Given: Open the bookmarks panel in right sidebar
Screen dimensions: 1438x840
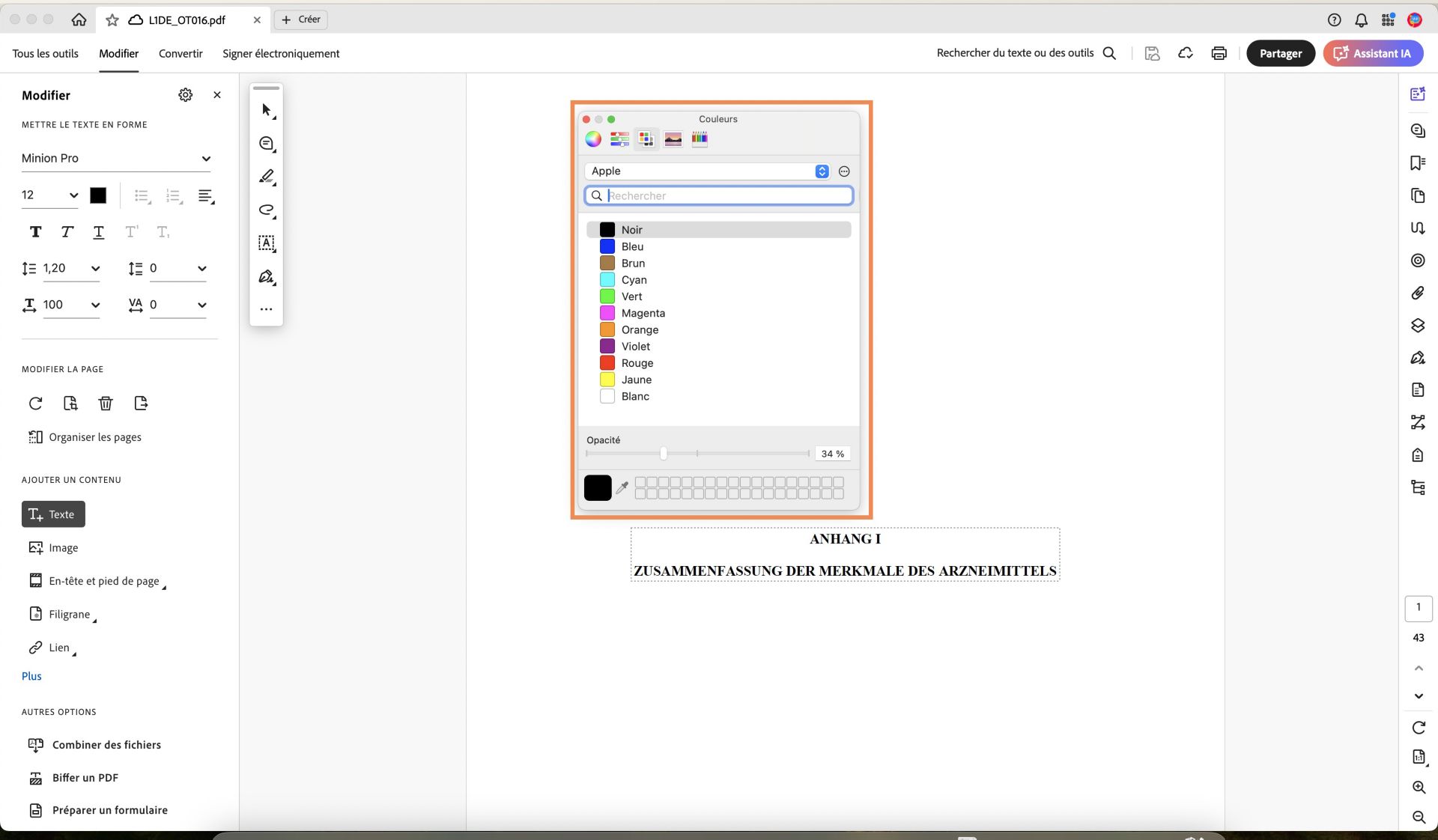Looking at the screenshot, I should (1418, 162).
